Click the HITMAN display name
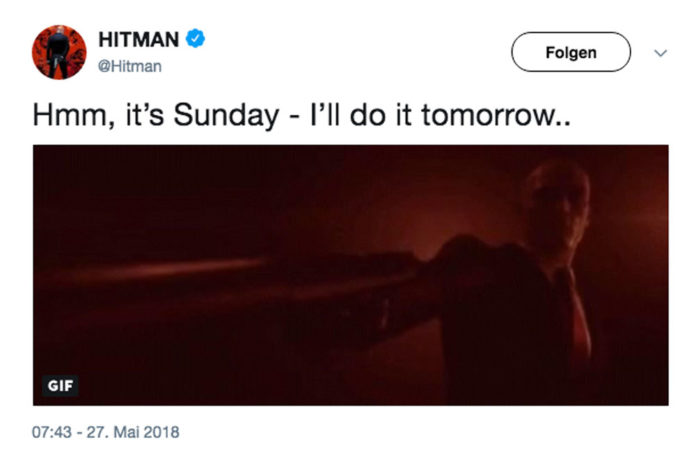The image size is (696, 456). (x=138, y=40)
